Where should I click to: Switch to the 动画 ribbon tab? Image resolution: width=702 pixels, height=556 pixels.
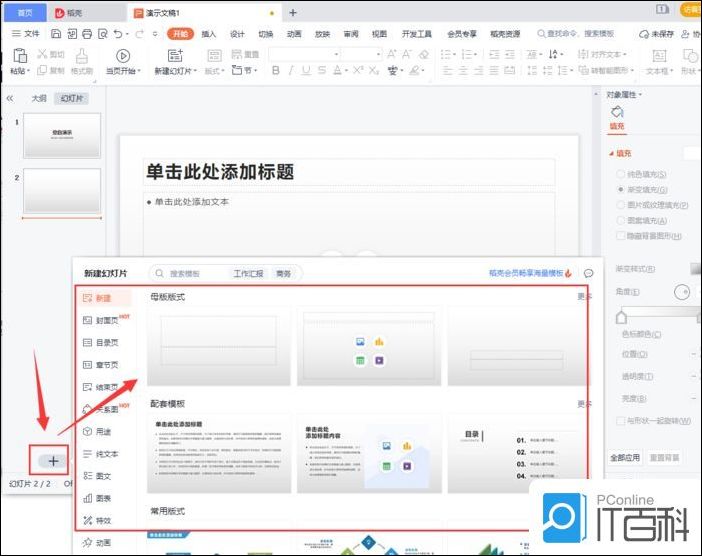pyautogui.click(x=294, y=34)
